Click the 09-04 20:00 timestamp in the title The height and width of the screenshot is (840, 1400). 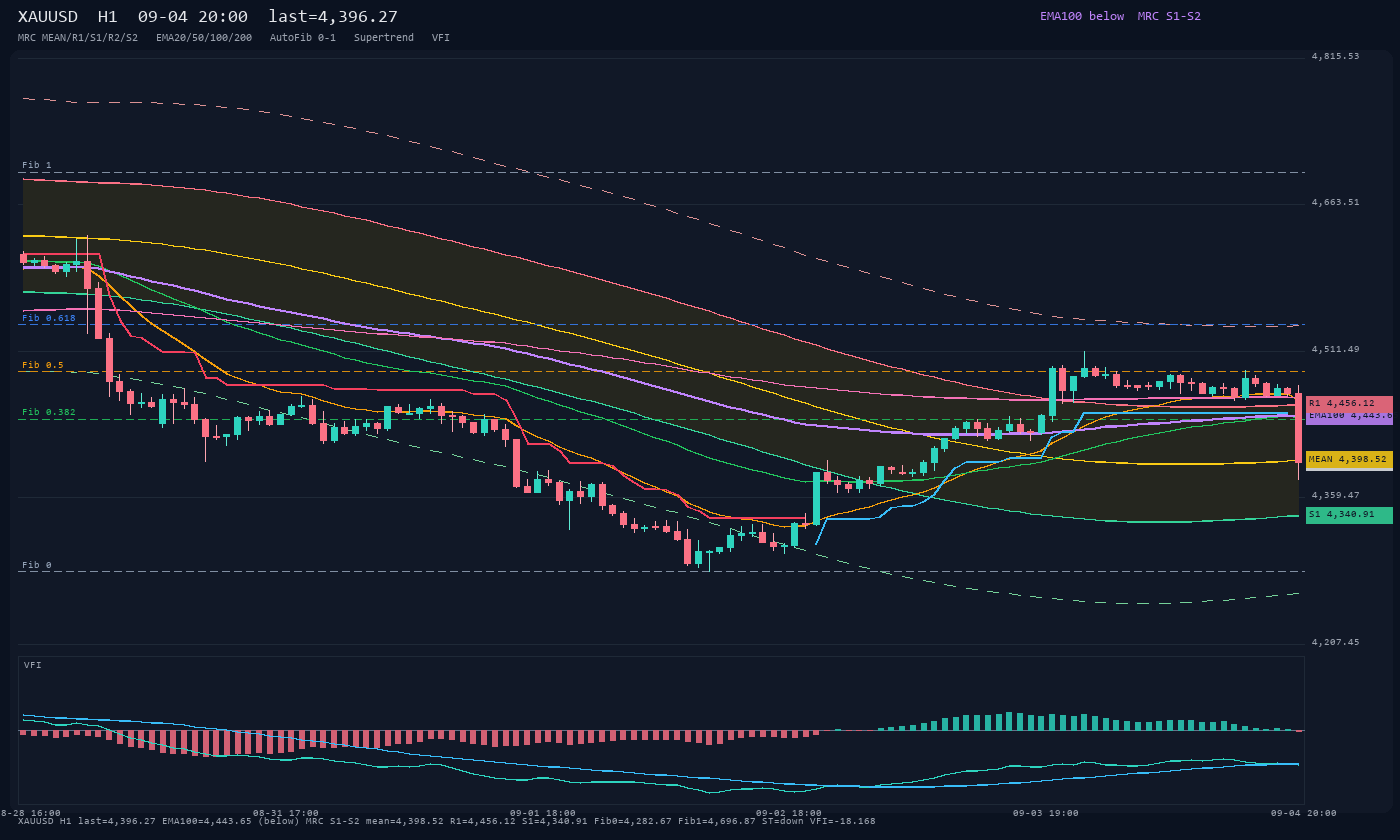193,16
